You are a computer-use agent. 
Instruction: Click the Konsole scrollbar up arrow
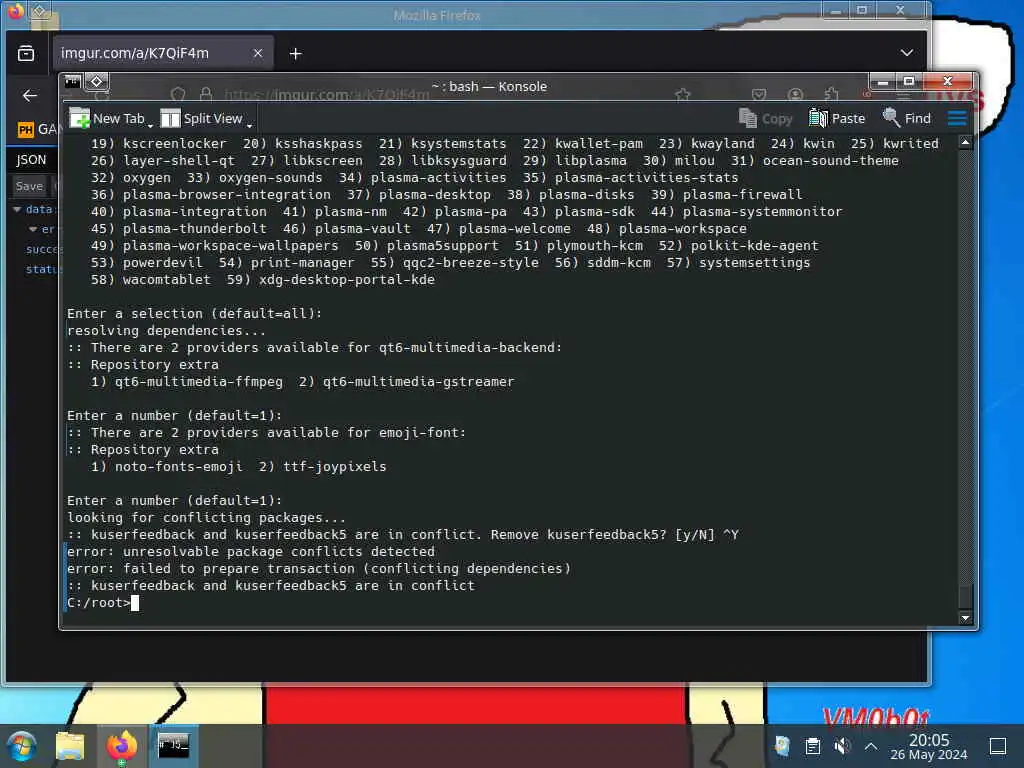point(965,142)
